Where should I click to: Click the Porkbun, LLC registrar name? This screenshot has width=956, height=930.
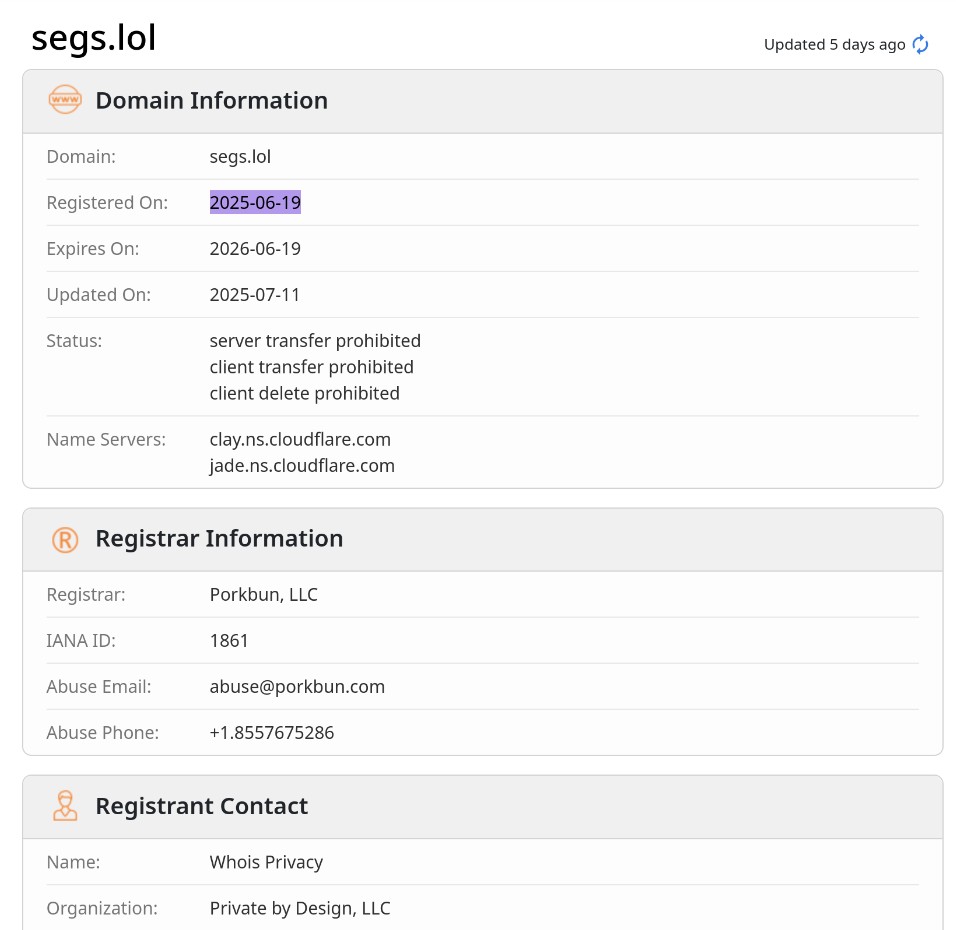[263, 595]
